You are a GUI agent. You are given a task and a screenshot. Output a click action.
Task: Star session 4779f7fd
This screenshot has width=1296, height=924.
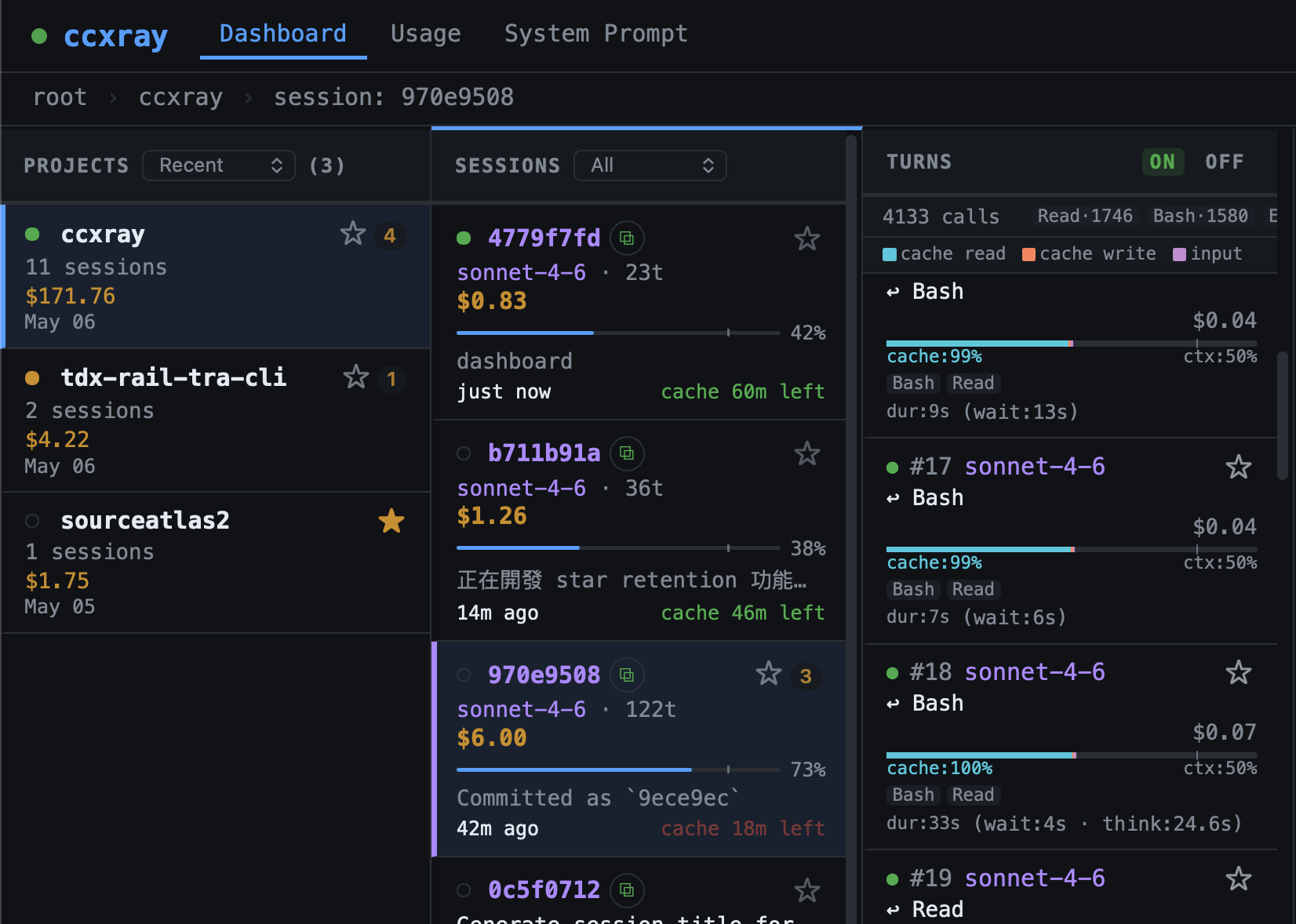pyautogui.click(x=806, y=238)
